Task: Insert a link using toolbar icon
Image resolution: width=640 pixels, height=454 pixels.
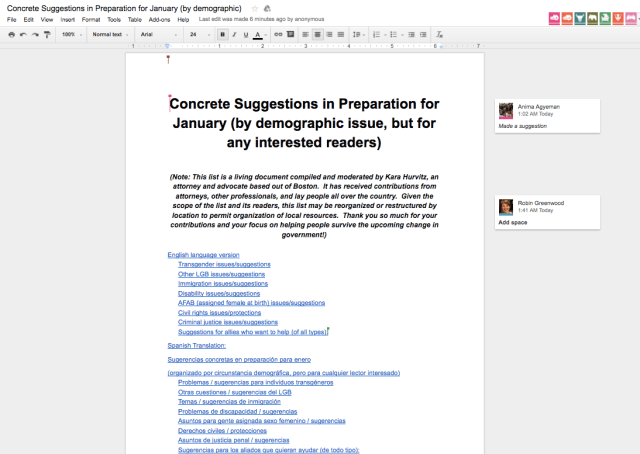Action: (278, 34)
